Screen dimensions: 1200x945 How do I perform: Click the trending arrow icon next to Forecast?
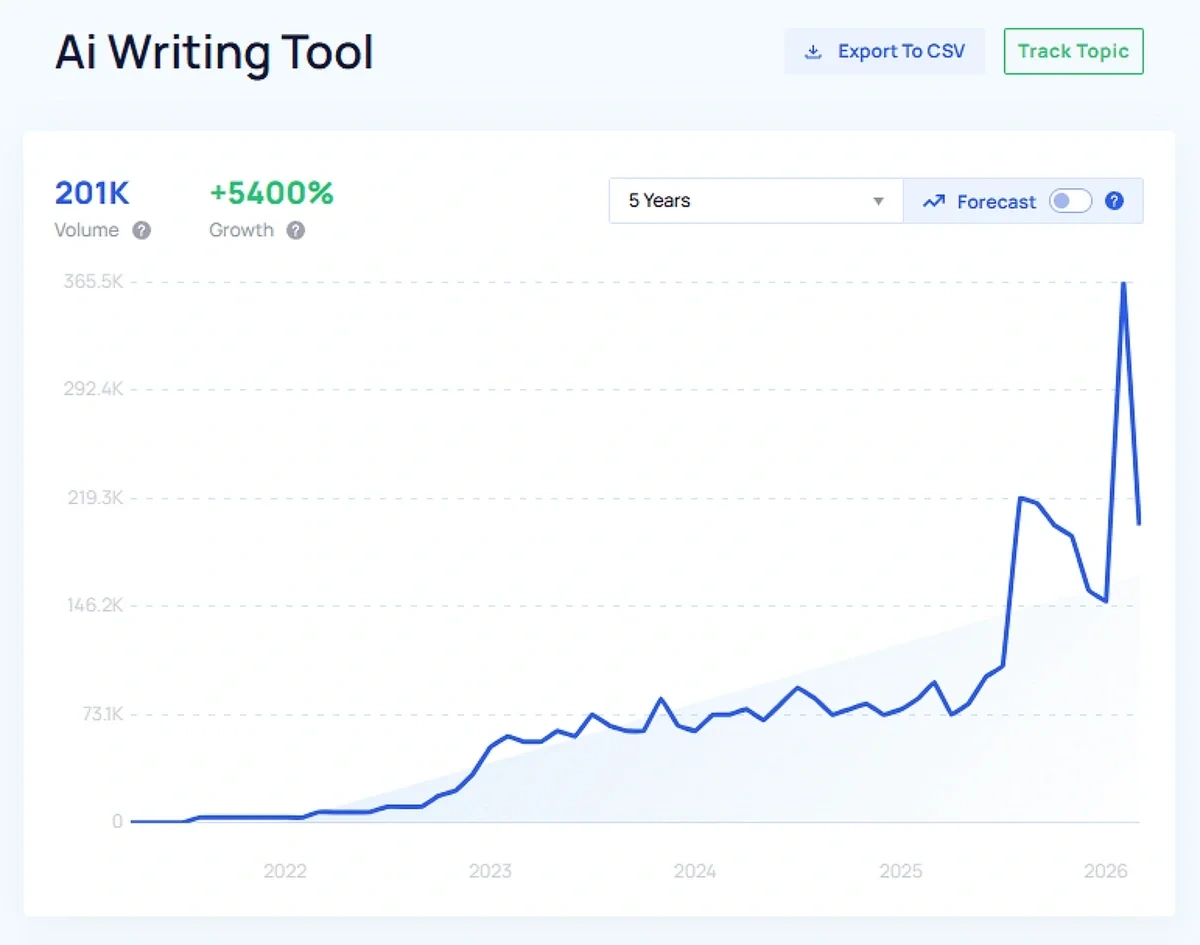point(933,201)
